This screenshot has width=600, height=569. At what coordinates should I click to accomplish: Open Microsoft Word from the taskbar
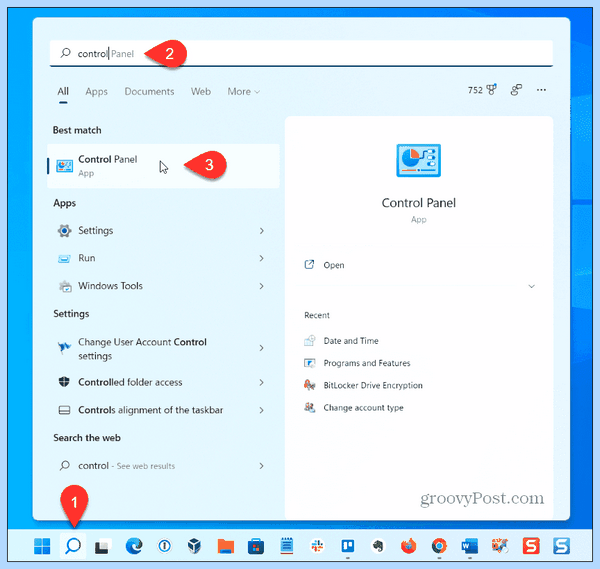click(x=470, y=546)
